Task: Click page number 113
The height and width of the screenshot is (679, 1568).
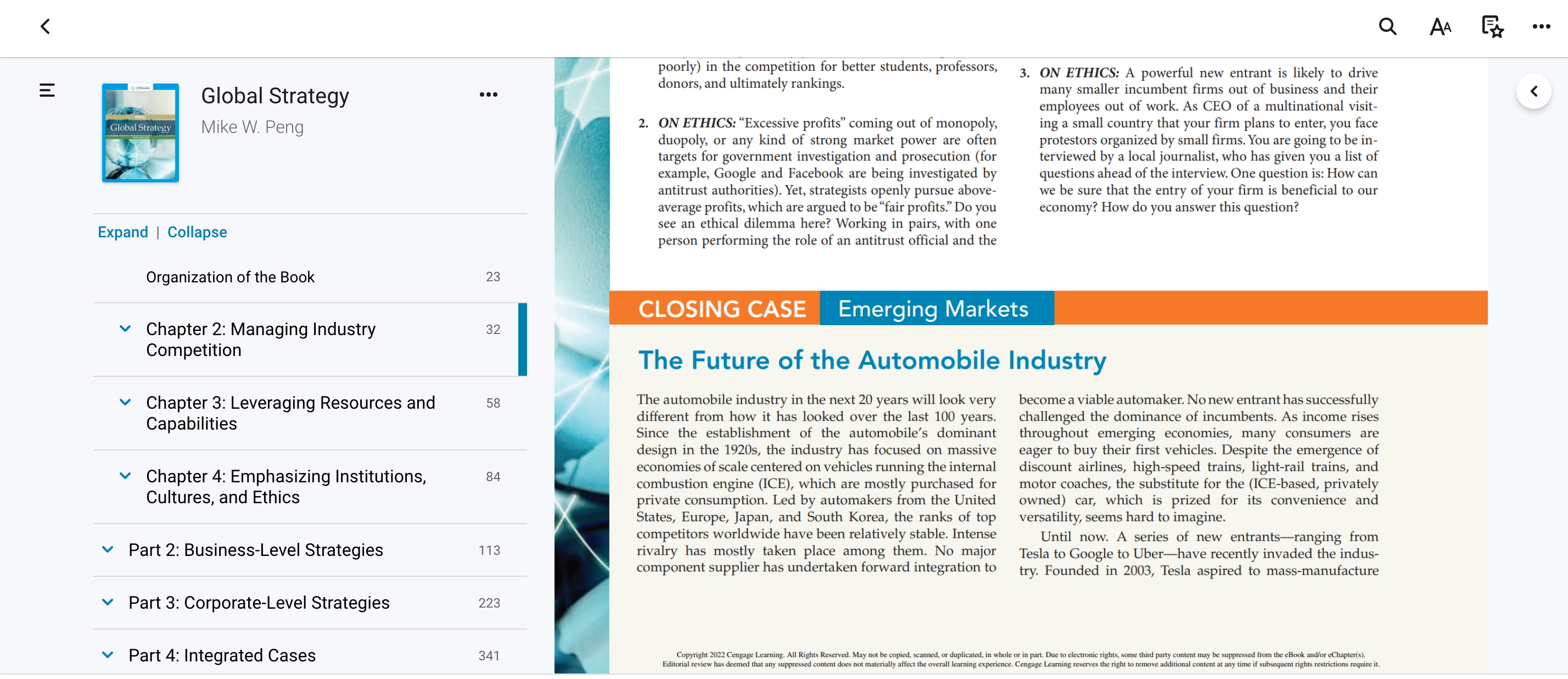Action: coord(489,551)
